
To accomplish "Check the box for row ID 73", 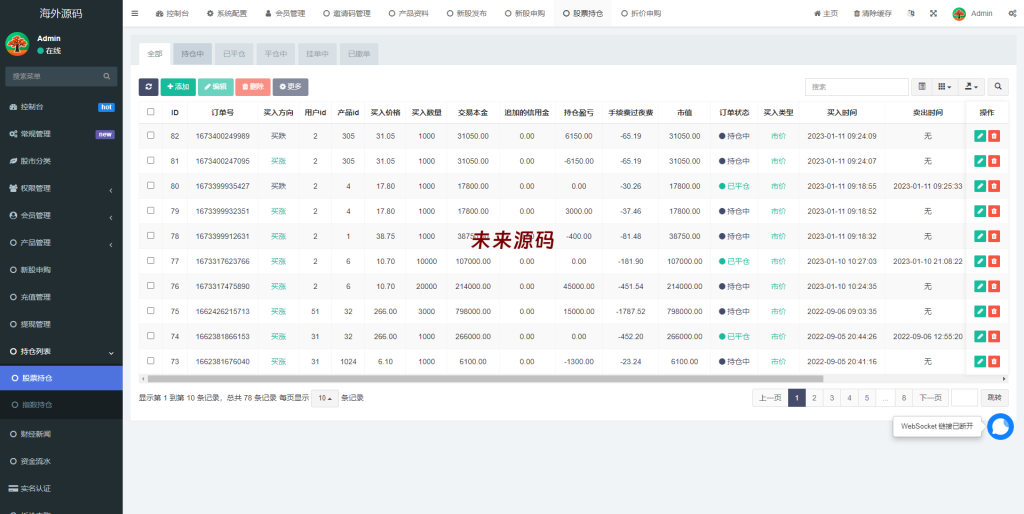I will pyautogui.click(x=151, y=361).
